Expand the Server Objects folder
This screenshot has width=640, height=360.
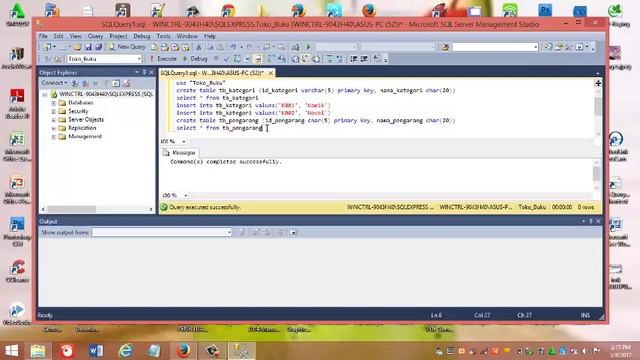[x=53, y=120]
